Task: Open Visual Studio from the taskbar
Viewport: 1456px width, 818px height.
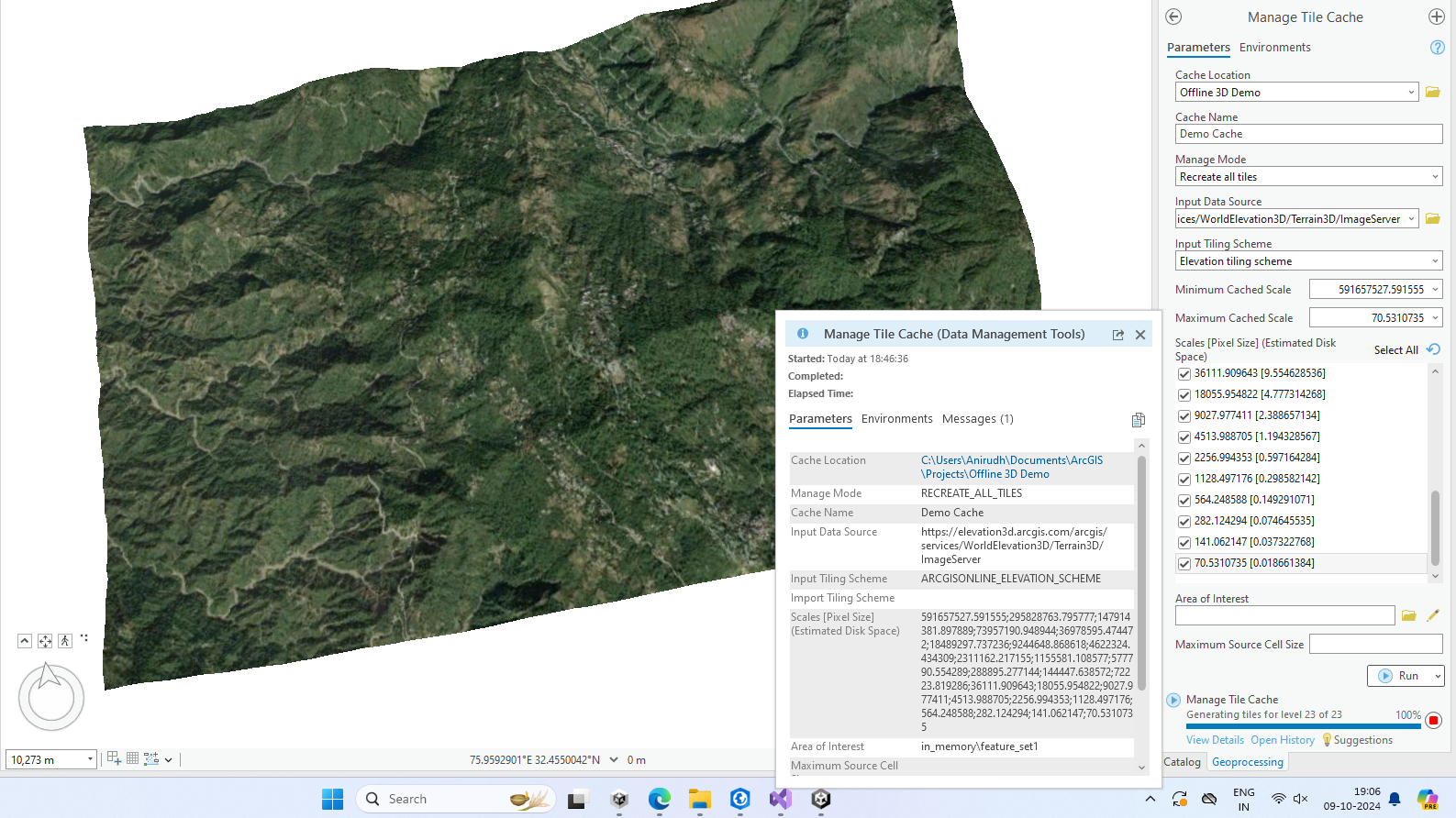Action: pyautogui.click(x=781, y=799)
